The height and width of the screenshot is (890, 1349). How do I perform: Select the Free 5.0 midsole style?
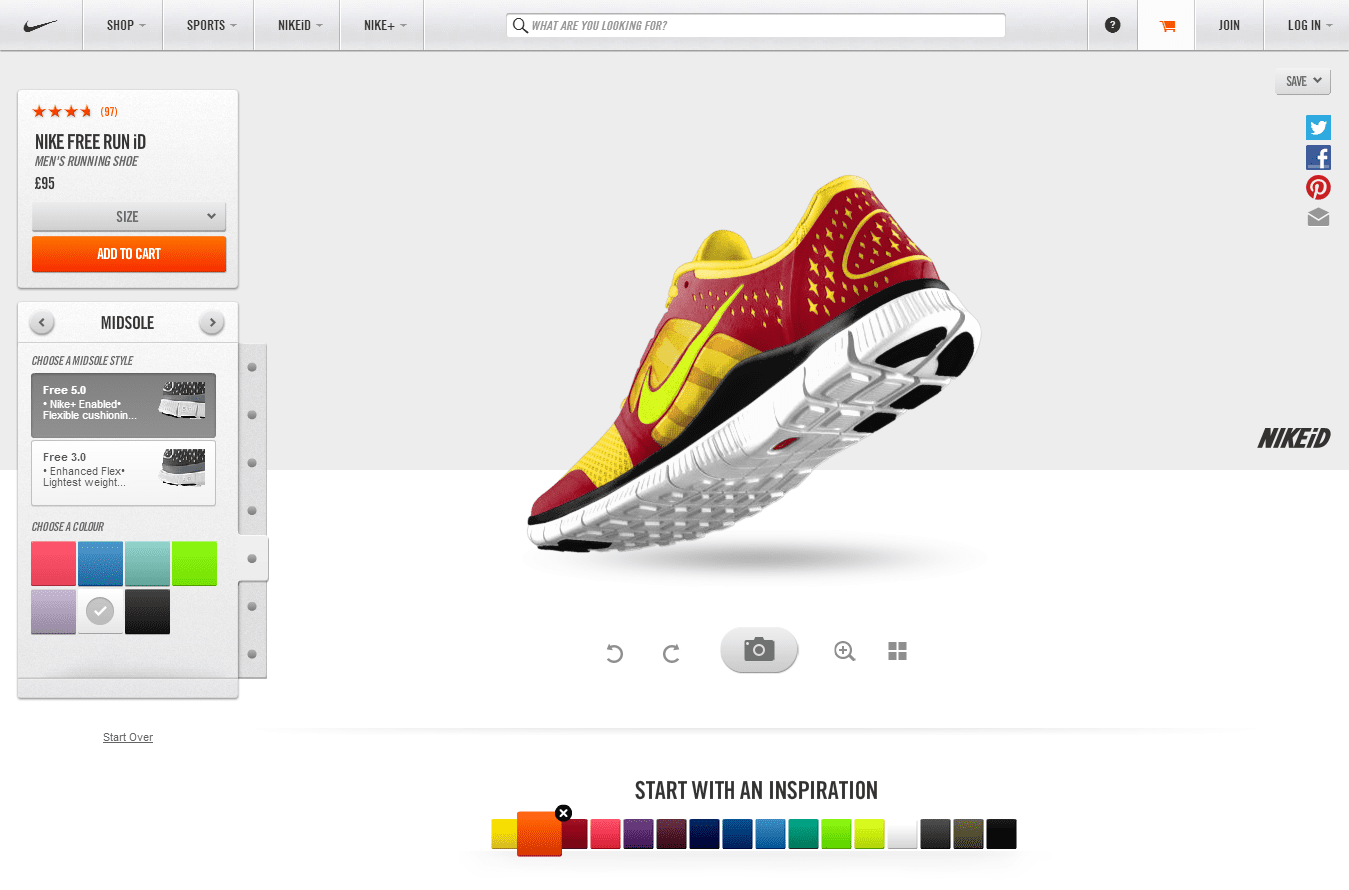tap(123, 405)
